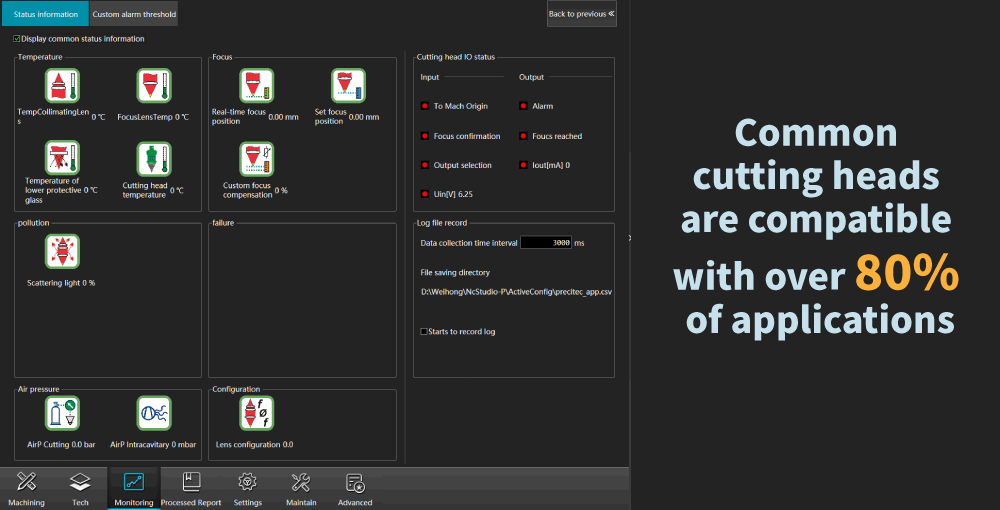The height and width of the screenshot is (510, 1000).
Task: Click the To Mach Origin indicator
Action: pyautogui.click(x=424, y=106)
